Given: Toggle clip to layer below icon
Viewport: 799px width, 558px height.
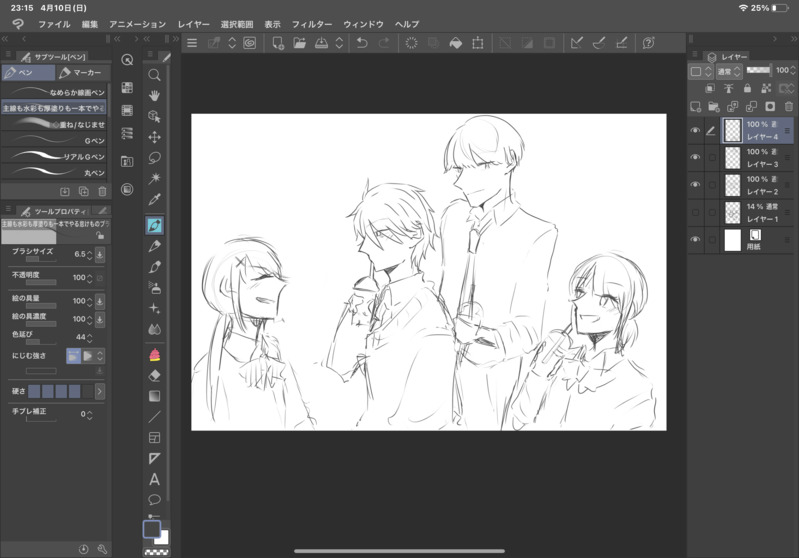Looking at the screenshot, I should [709, 88].
